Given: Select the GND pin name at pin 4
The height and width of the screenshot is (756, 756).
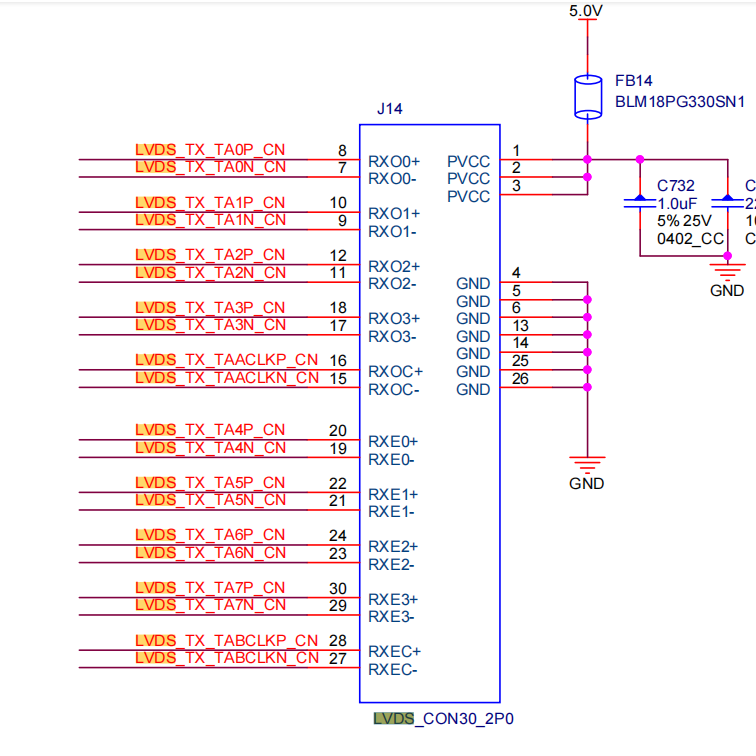Looking at the screenshot, I should tap(473, 284).
